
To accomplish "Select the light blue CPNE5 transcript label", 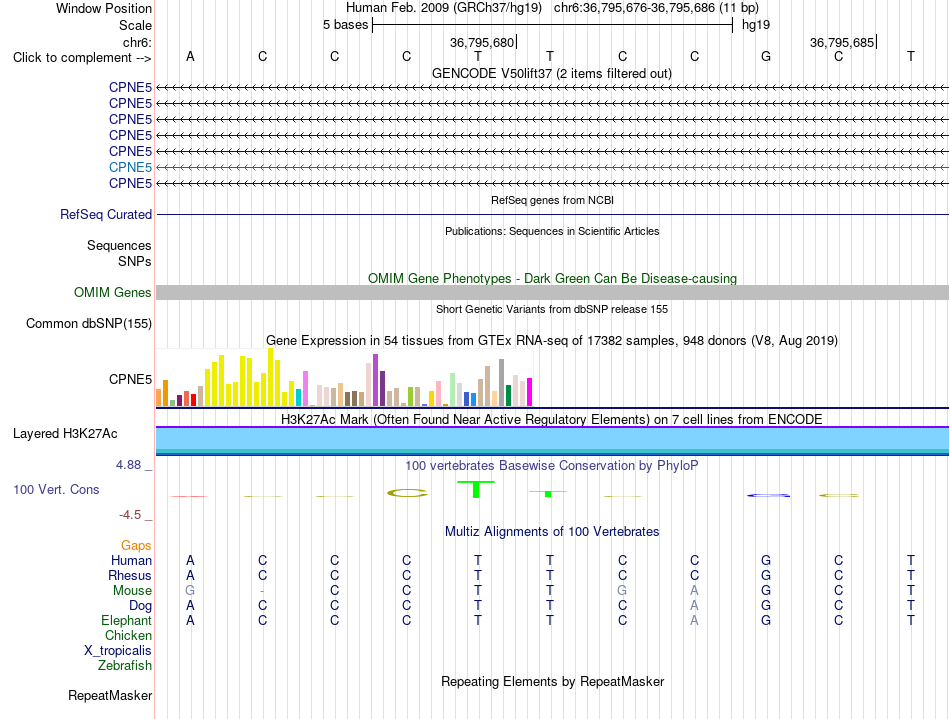I will pyautogui.click(x=130, y=167).
